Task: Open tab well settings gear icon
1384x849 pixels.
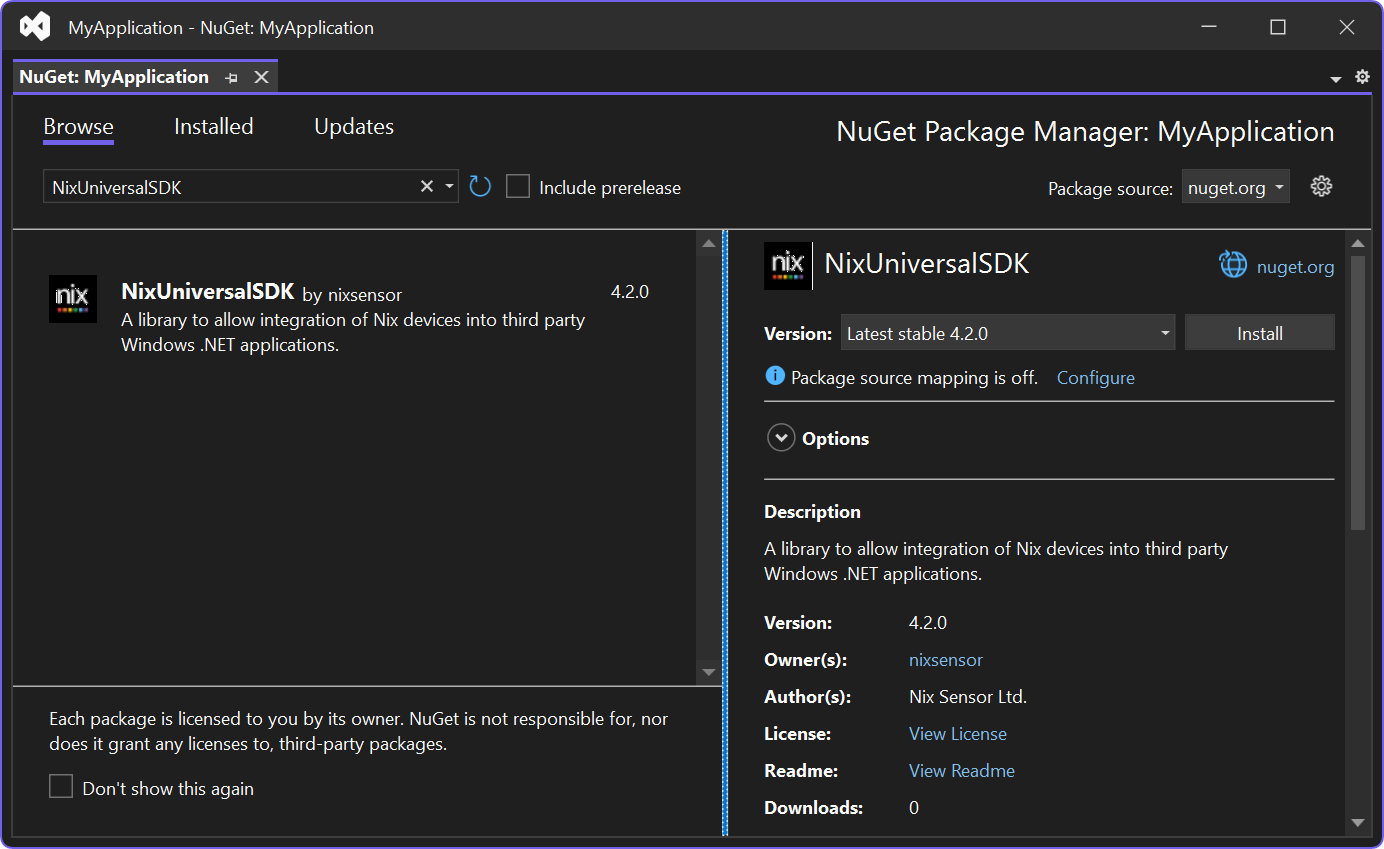Action: point(1362,77)
